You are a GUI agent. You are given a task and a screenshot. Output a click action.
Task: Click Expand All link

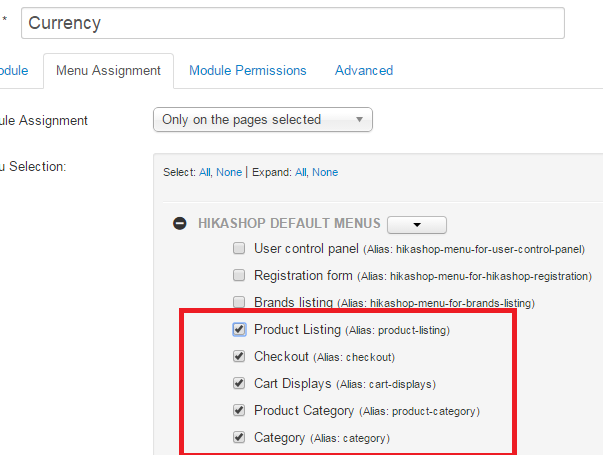click(301, 172)
